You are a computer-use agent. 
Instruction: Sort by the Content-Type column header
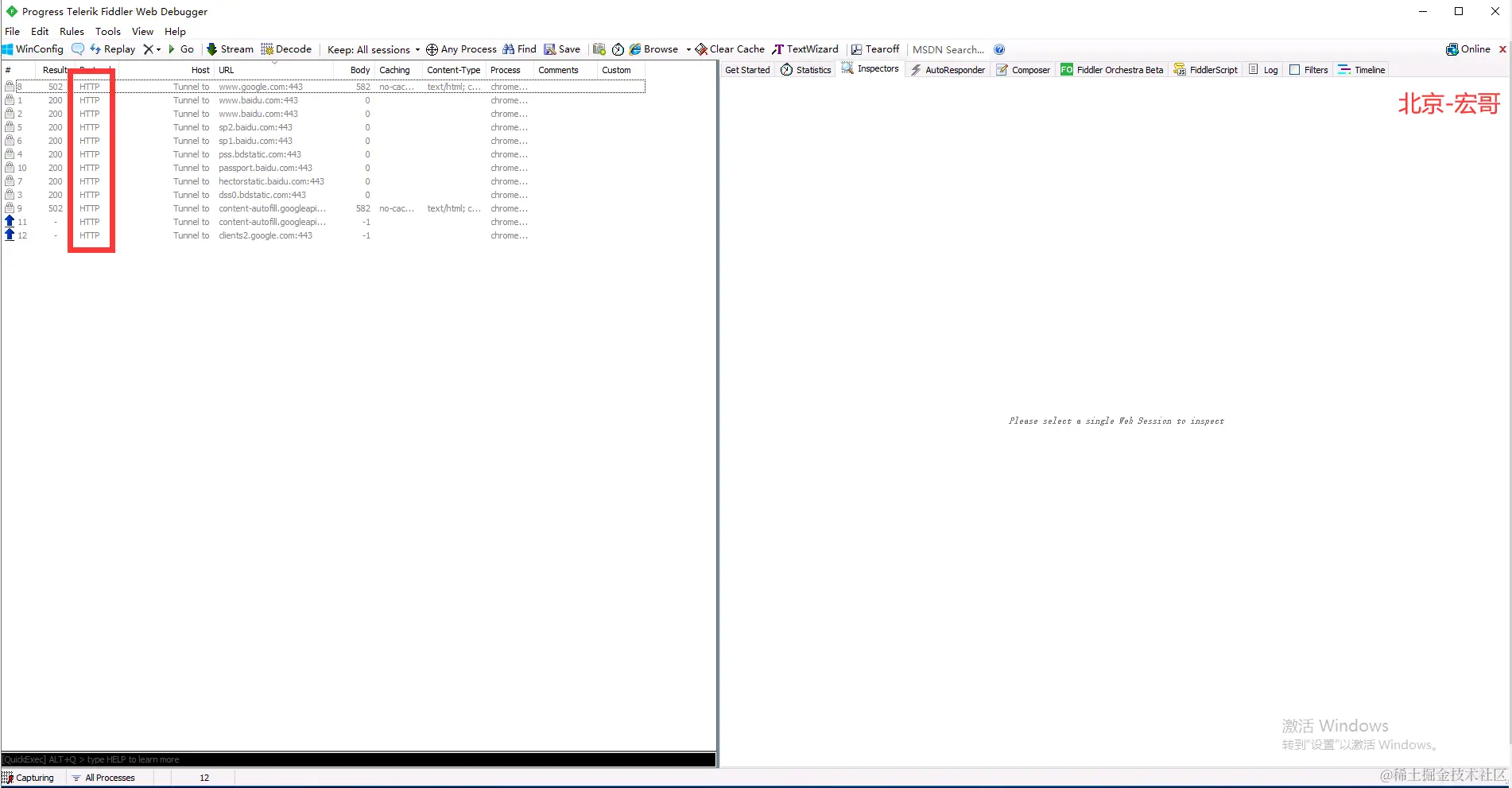point(454,70)
